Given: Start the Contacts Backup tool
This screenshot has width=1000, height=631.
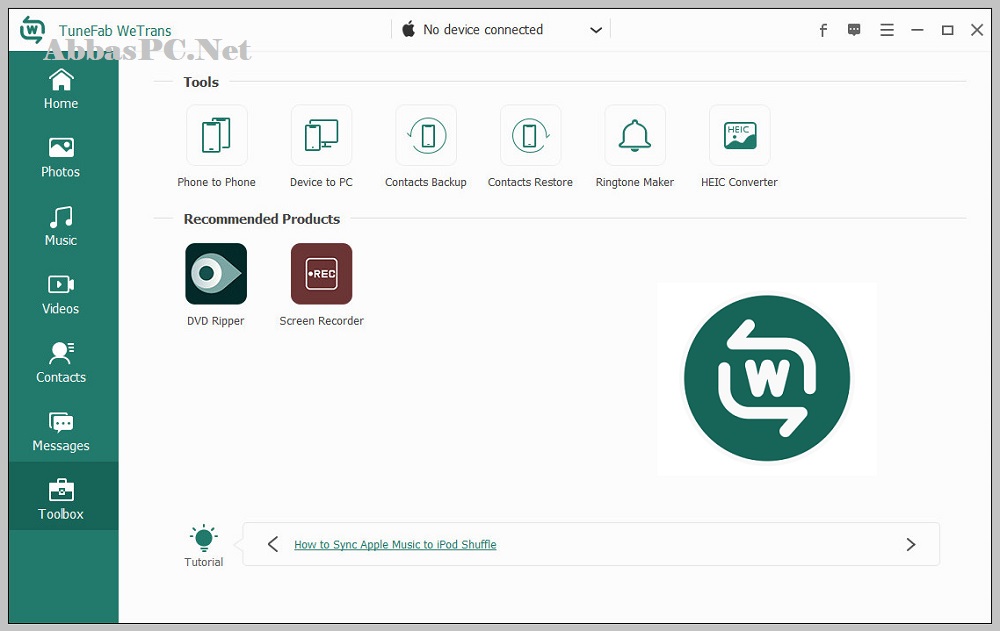Looking at the screenshot, I should [x=426, y=135].
